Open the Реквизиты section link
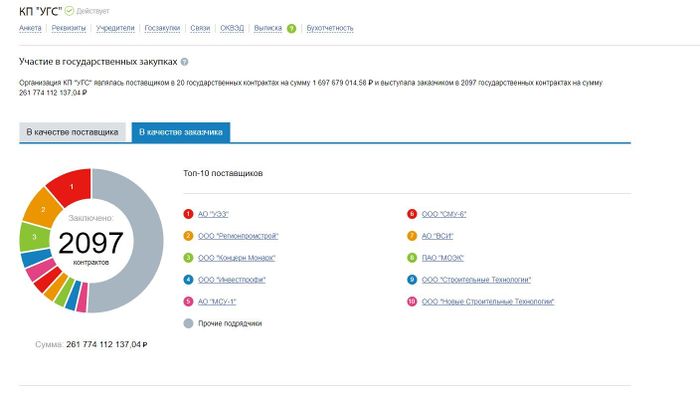 (x=68, y=28)
